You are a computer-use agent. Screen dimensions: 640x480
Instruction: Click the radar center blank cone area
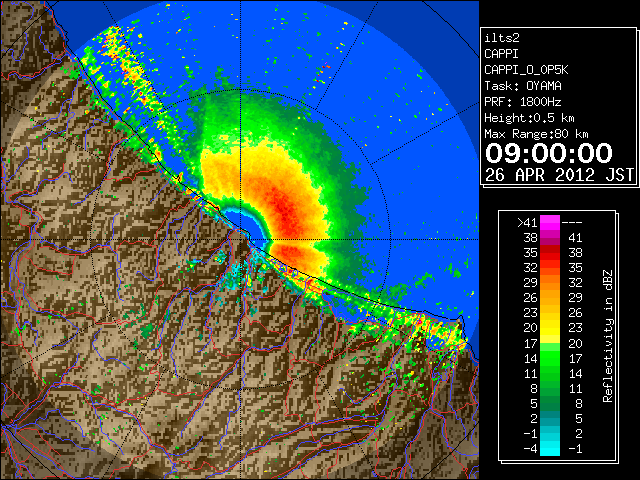click(x=250, y=227)
